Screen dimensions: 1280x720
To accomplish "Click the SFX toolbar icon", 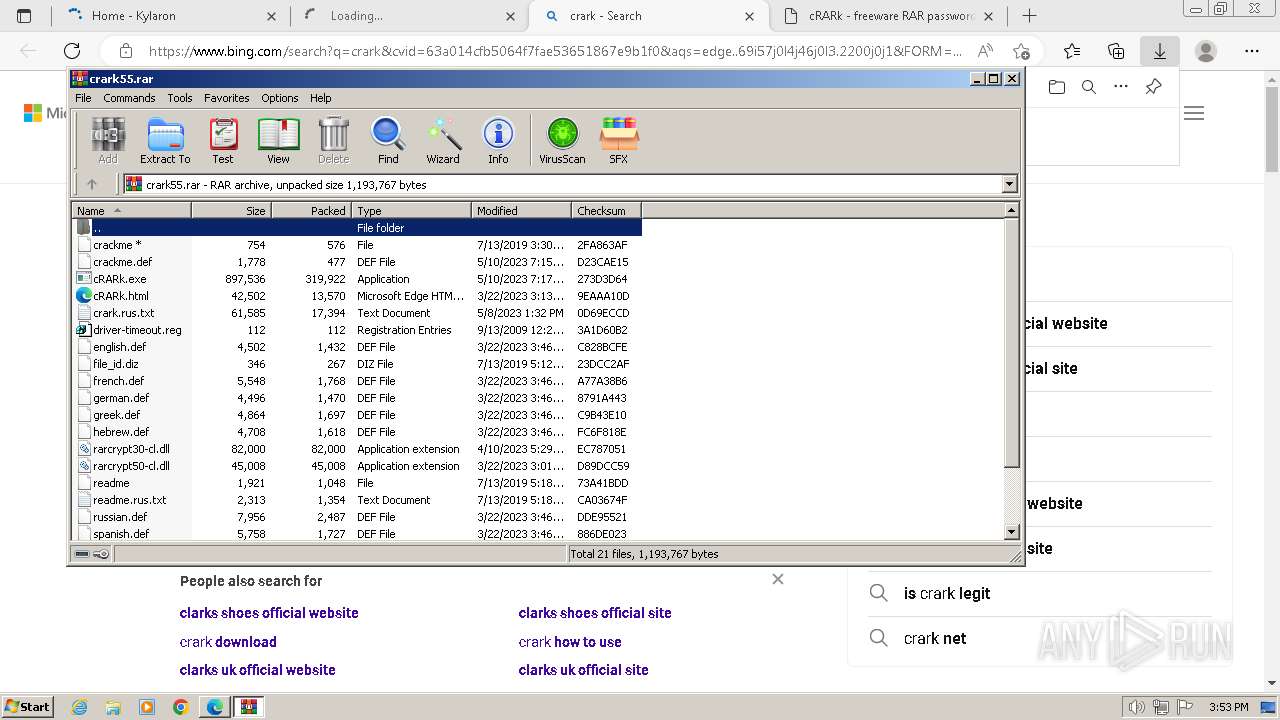I will pyautogui.click(x=619, y=140).
